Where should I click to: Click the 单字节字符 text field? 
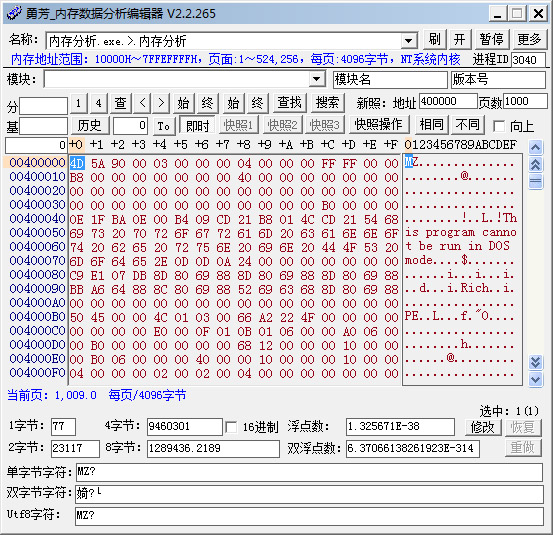[x=309, y=472]
